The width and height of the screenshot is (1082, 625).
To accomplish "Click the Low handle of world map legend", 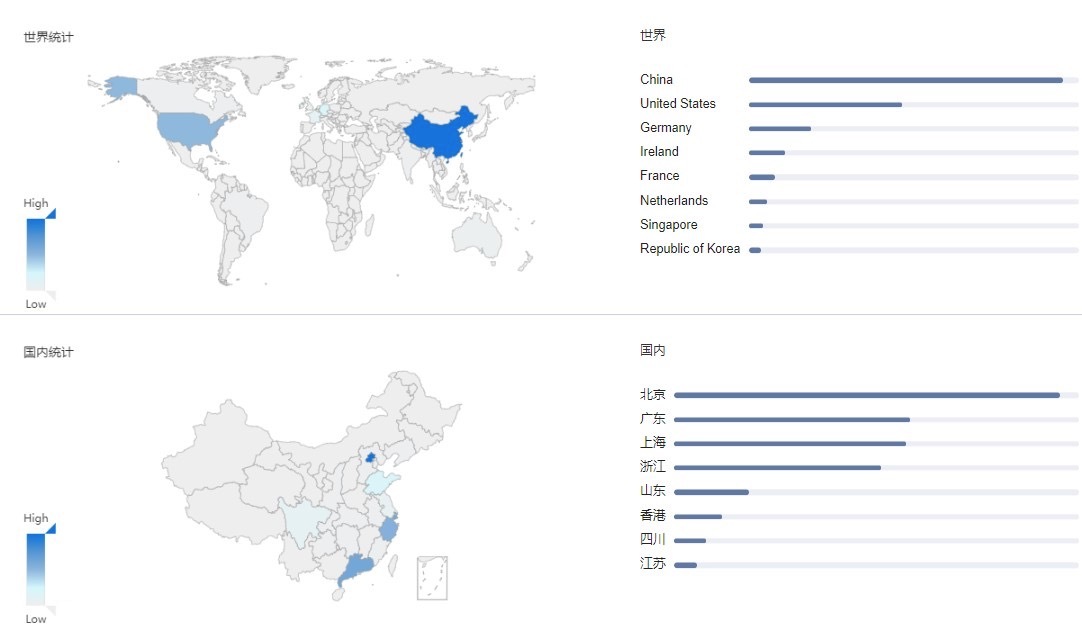I will click(50, 295).
